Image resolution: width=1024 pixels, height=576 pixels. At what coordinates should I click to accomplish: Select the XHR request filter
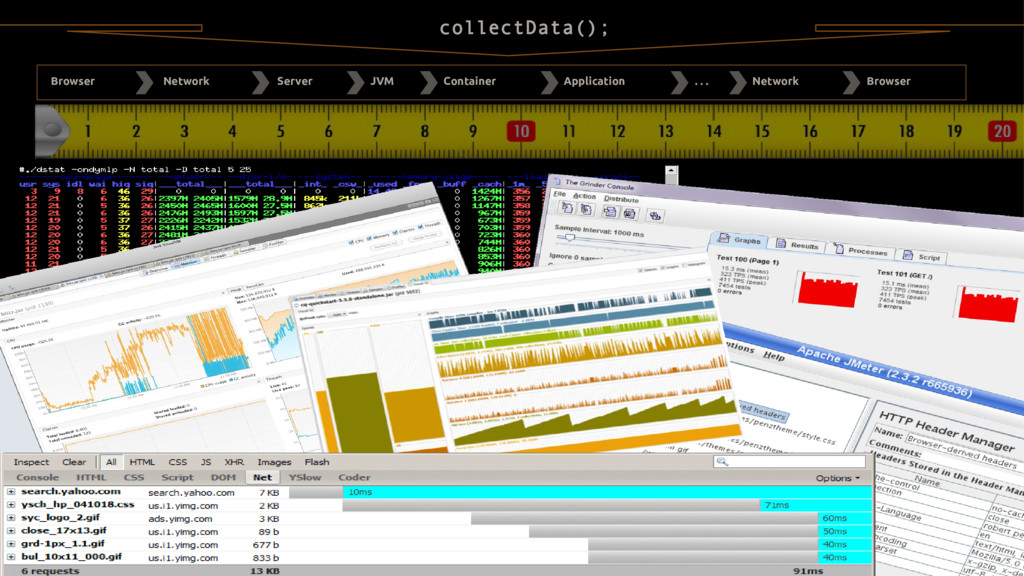point(234,462)
